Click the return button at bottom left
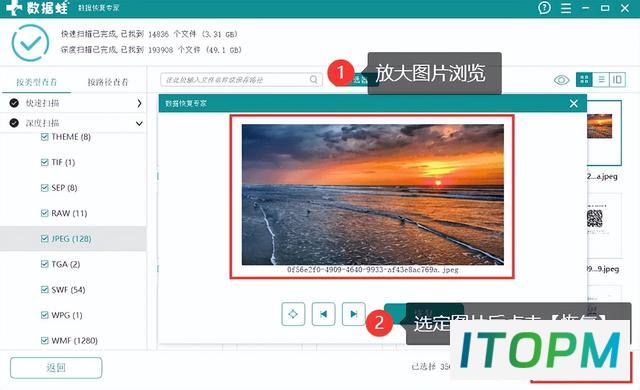 [x=56, y=368]
